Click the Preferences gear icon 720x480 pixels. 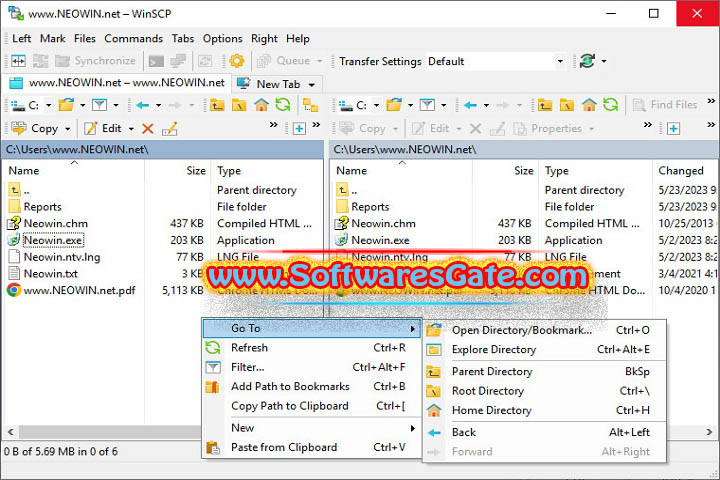tap(237, 61)
